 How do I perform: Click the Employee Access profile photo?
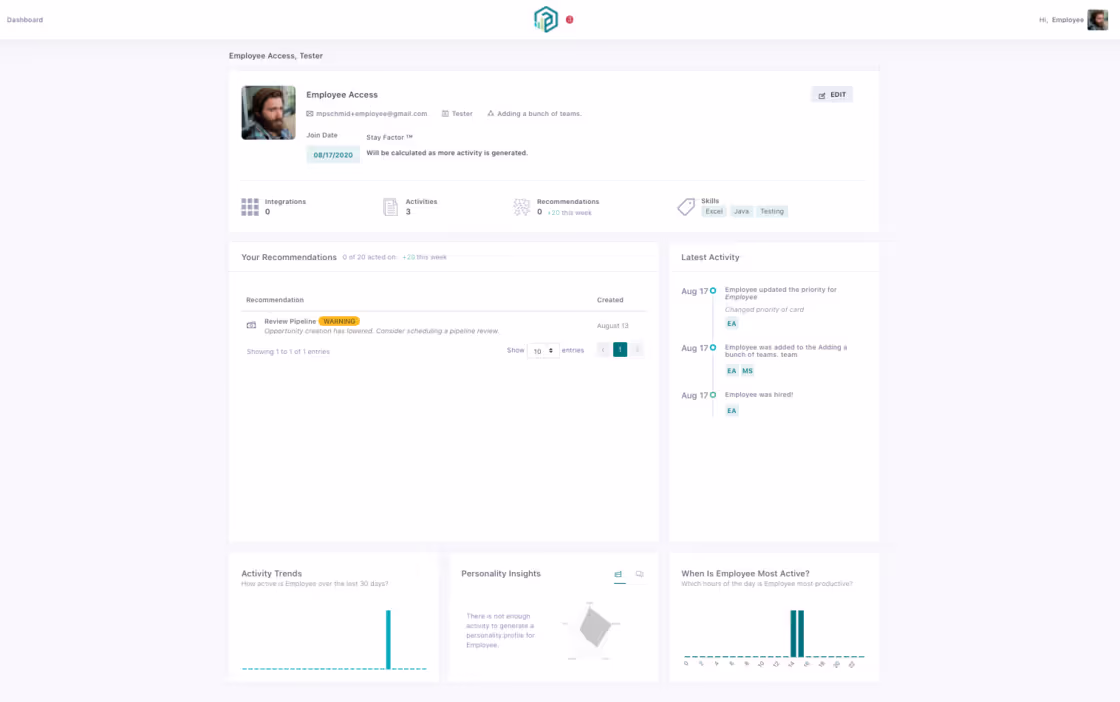[x=269, y=113]
